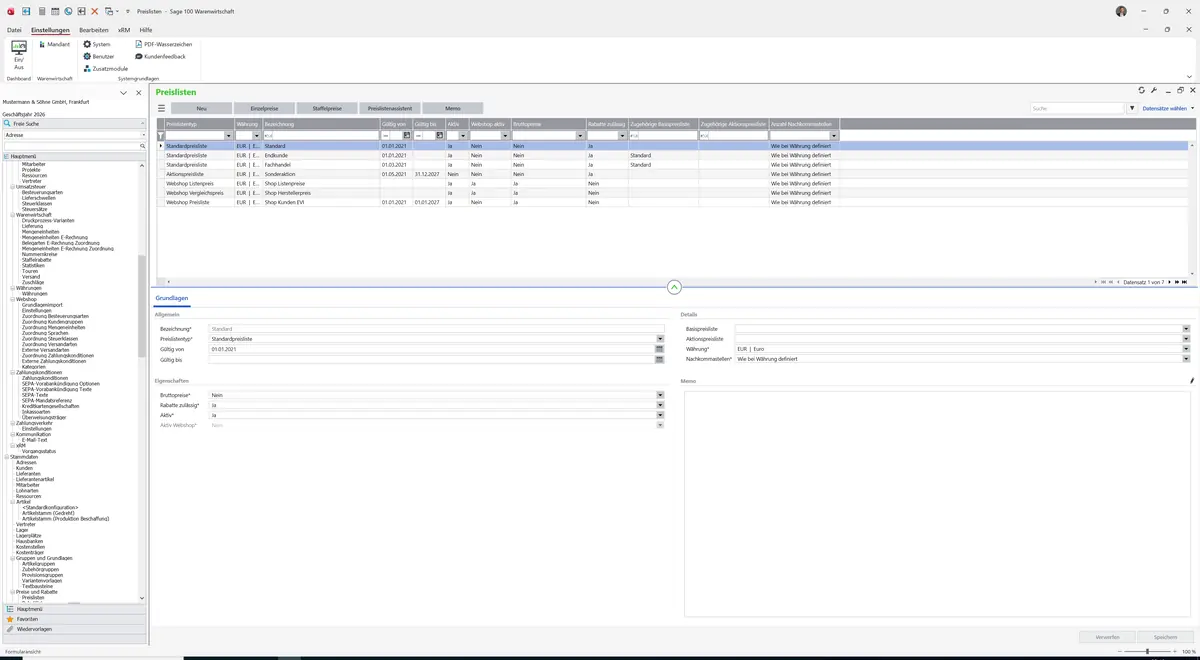Click the calculator icon in the quick access toolbar
The image size is (1200, 660).
tap(41, 11)
